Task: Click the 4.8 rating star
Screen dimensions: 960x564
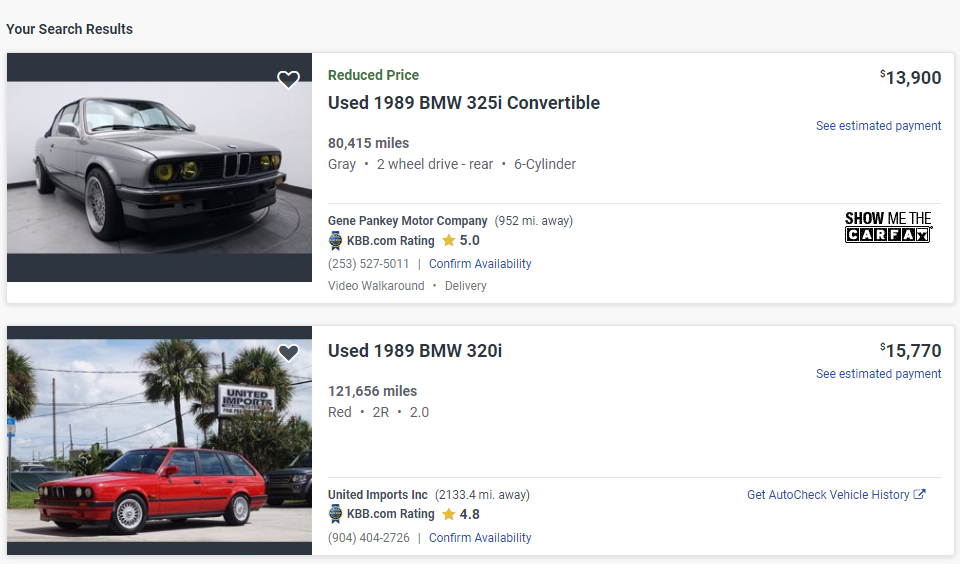Action: (449, 514)
